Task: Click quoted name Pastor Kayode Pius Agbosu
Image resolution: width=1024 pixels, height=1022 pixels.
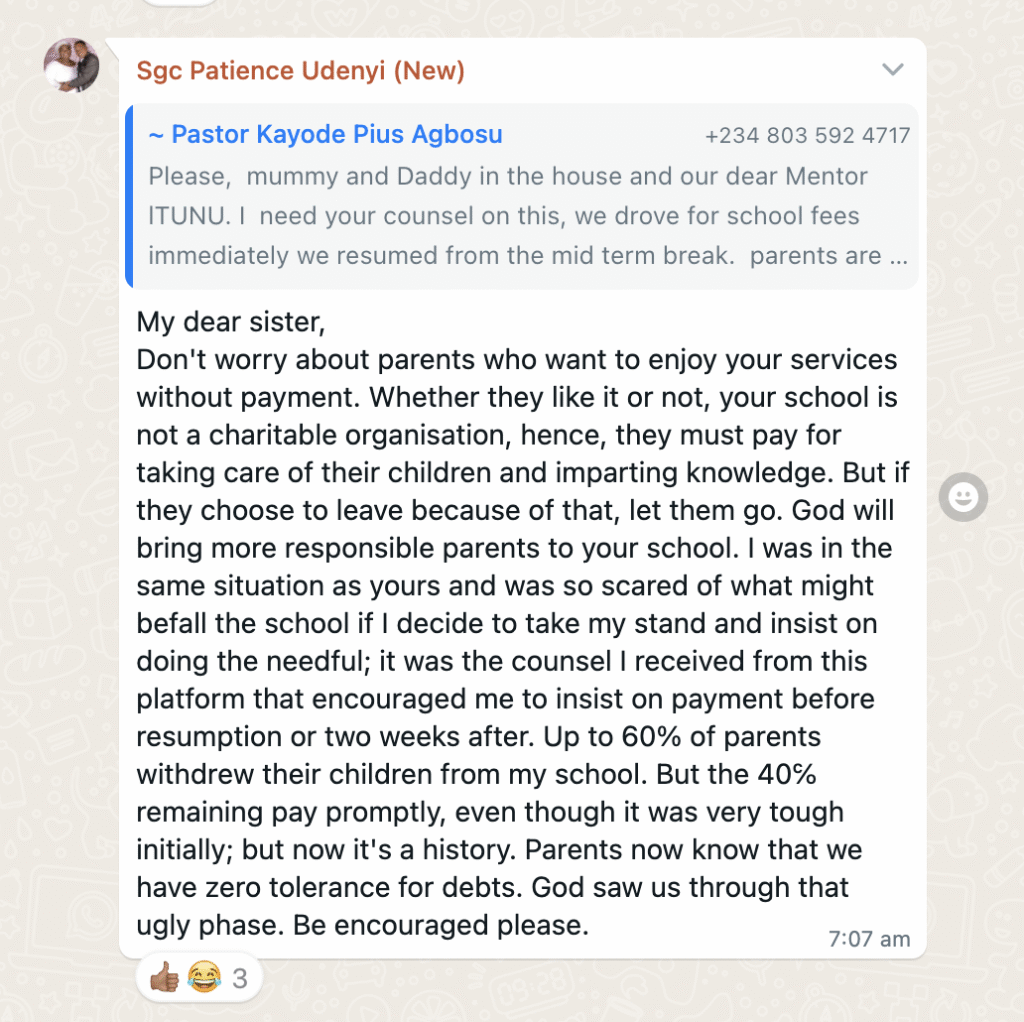Action: (325, 134)
